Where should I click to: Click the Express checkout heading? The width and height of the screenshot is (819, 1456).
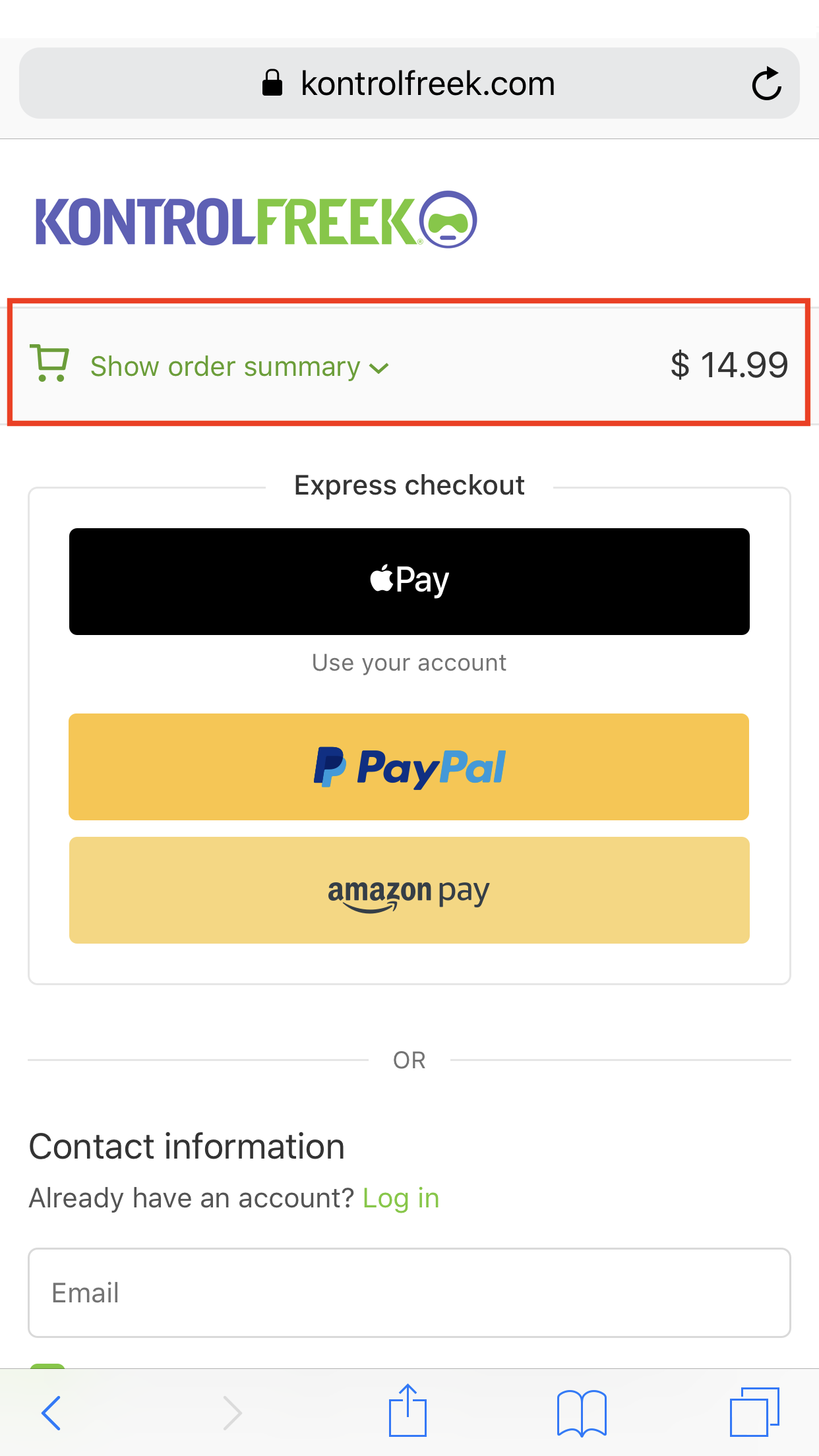point(409,485)
